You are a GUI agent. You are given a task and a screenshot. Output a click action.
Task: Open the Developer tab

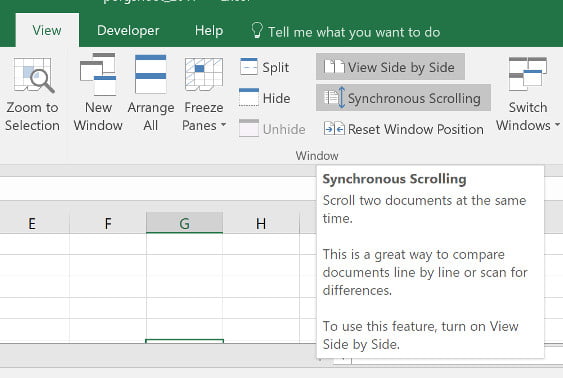(128, 31)
